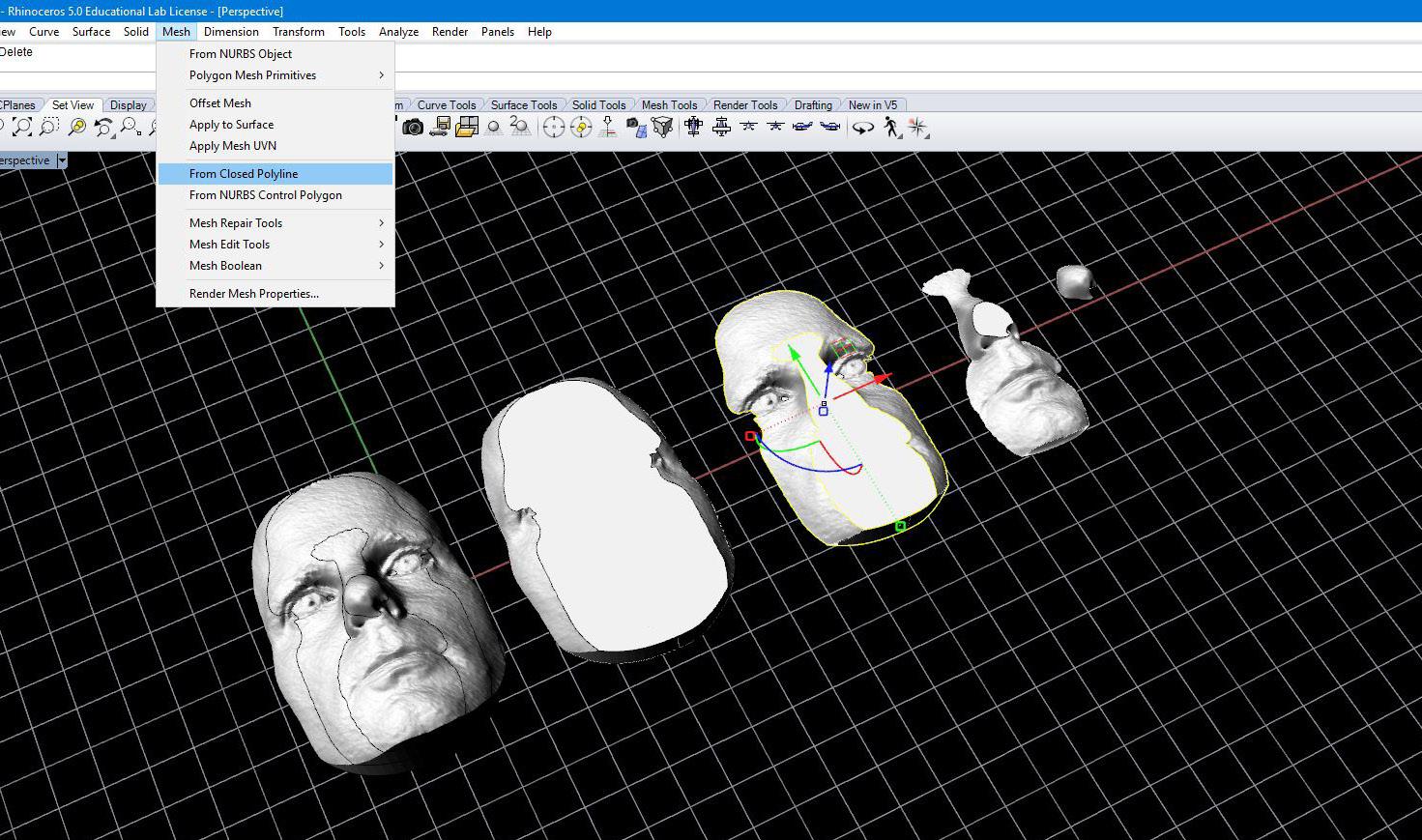Image resolution: width=1422 pixels, height=840 pixels.
Task: Click the starburst icon after Walkabout
Action: (917, 127)
